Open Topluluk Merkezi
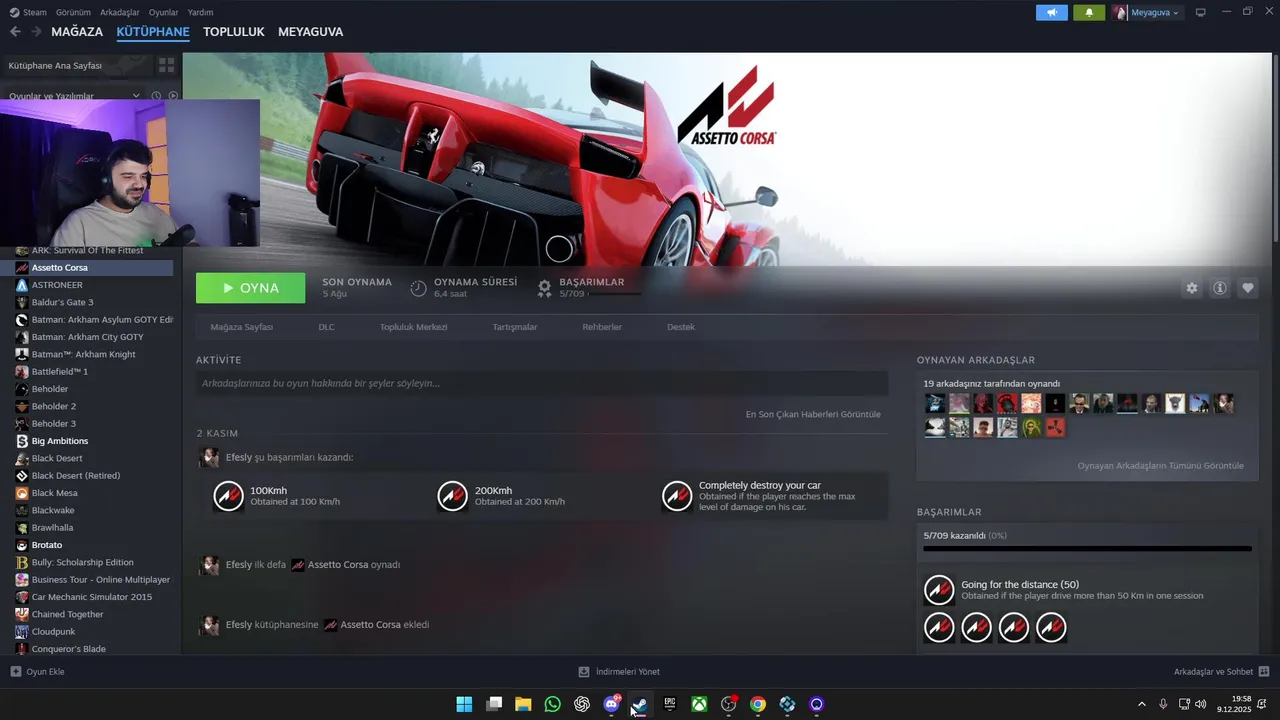This screenshot has width=1280, height=720. [413, 327]
